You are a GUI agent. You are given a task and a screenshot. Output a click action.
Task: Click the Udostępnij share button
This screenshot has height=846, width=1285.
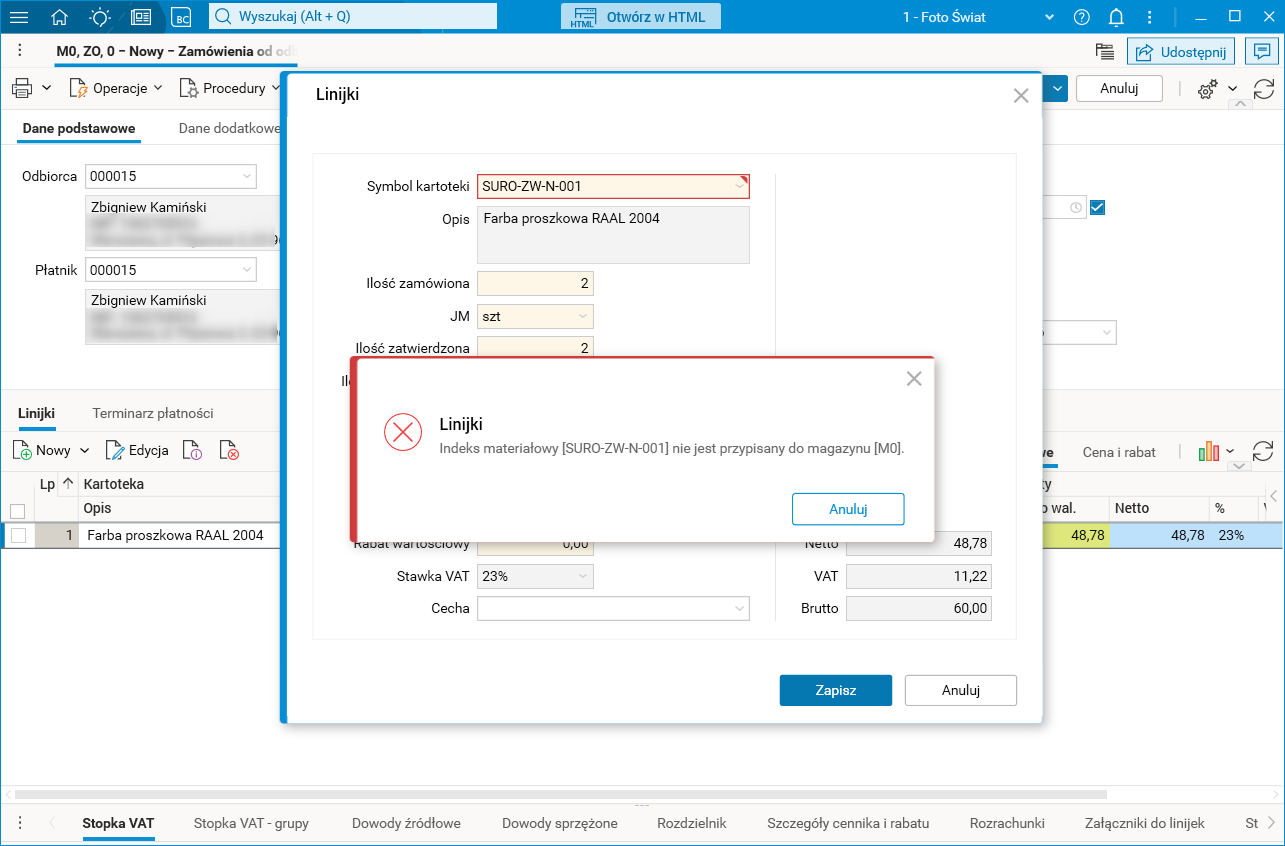coord(1181,52)
